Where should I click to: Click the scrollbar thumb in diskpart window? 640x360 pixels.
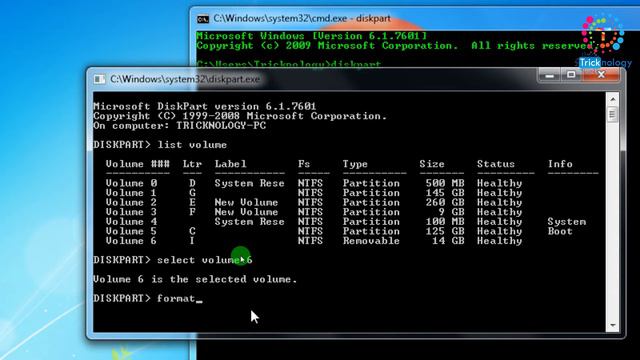tap(612, 114)
